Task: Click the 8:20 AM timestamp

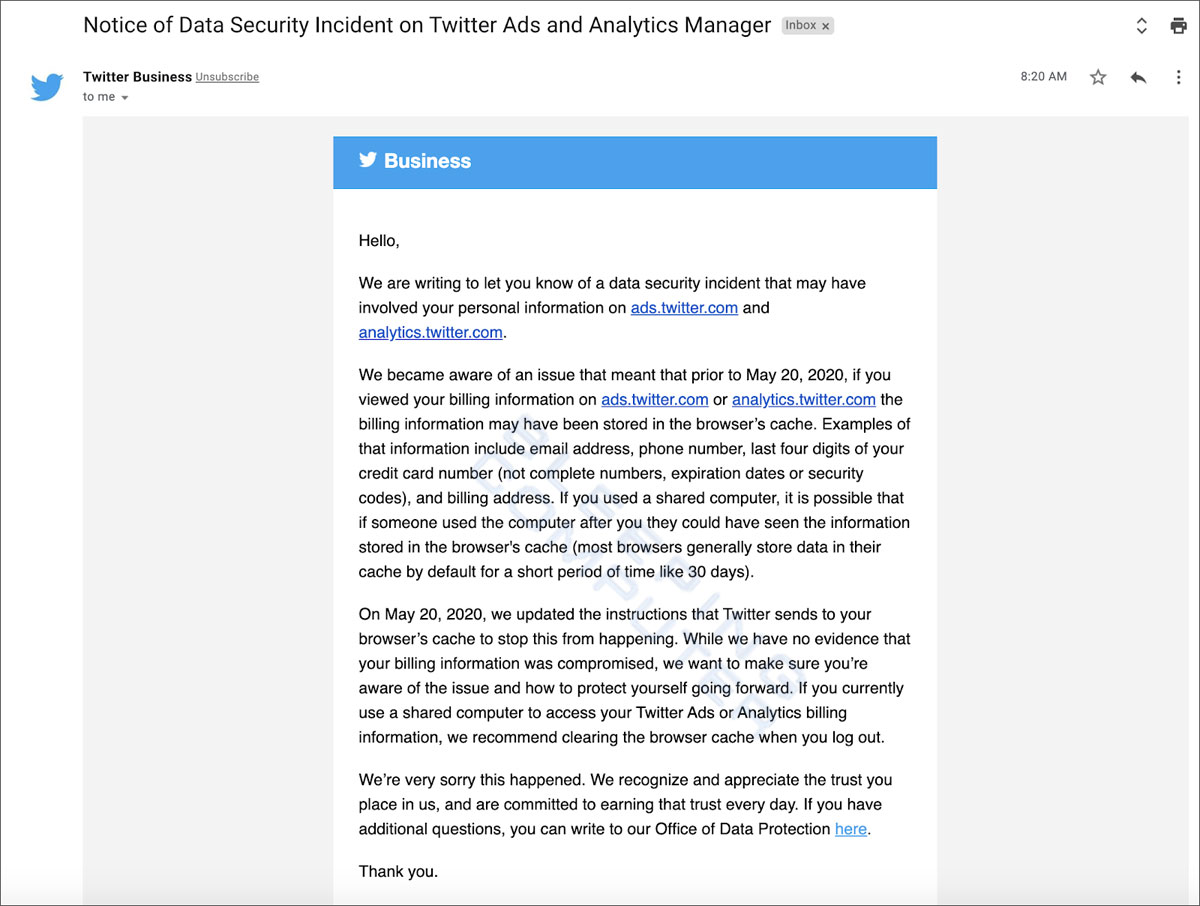Action: click(x=1043, y=77)
